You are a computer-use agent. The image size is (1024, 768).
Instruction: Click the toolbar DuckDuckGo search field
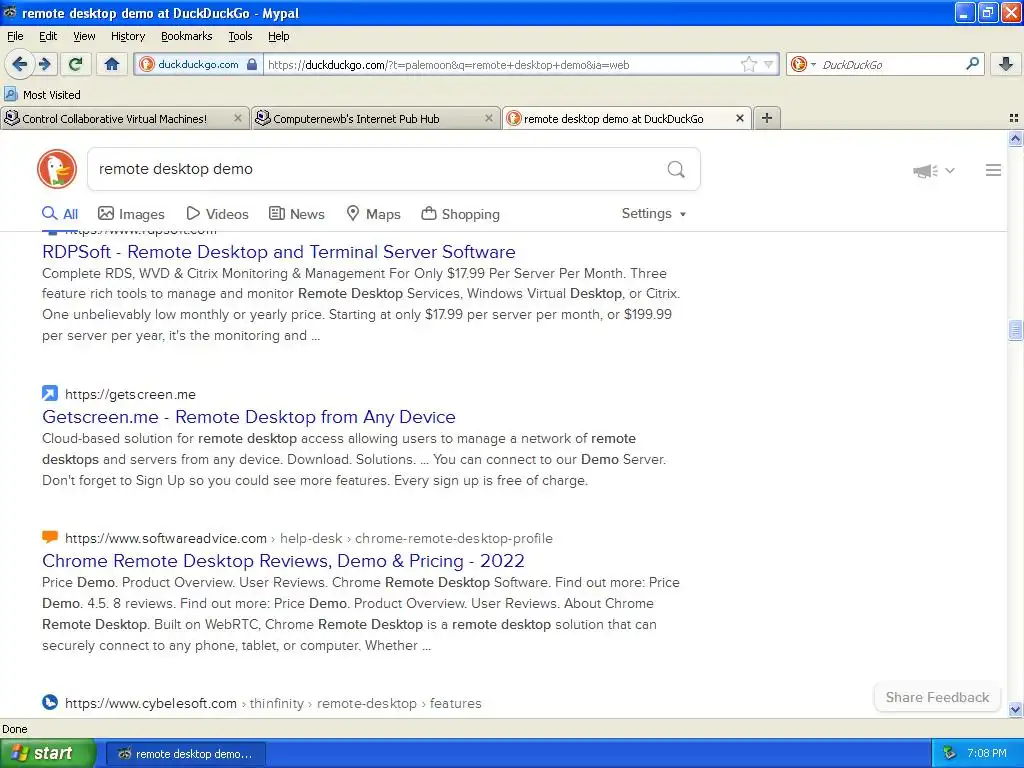pos(891,64)
